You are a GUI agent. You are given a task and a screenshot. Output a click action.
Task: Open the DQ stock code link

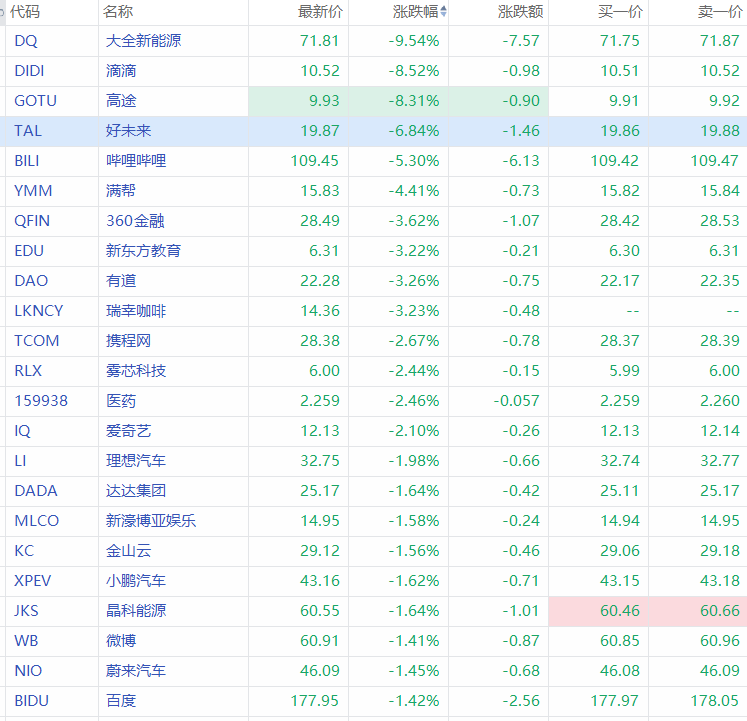[25, 41]
